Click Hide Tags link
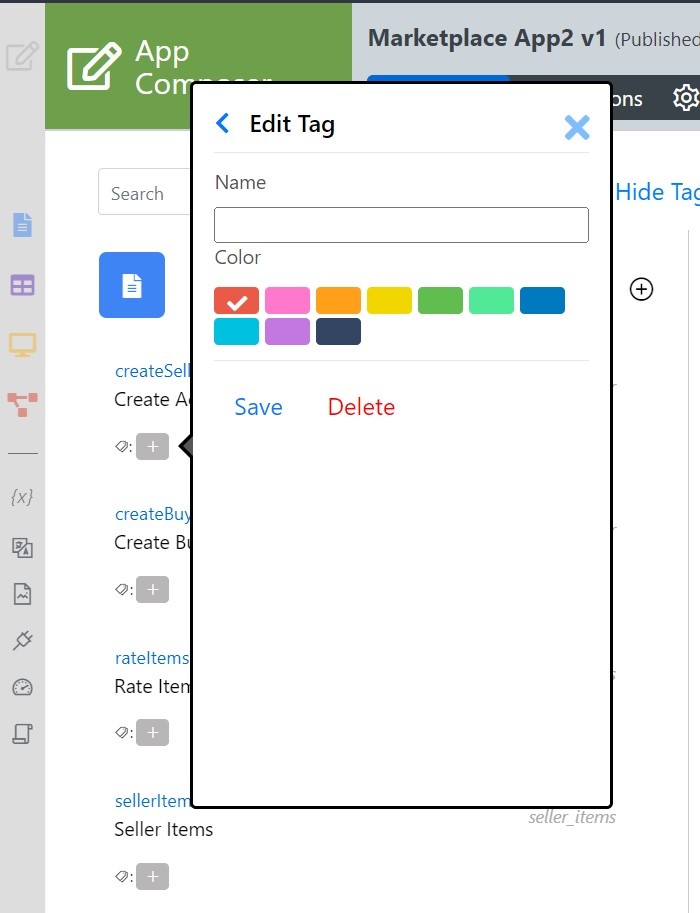The image size is (700, 913). tap(657, 192)
